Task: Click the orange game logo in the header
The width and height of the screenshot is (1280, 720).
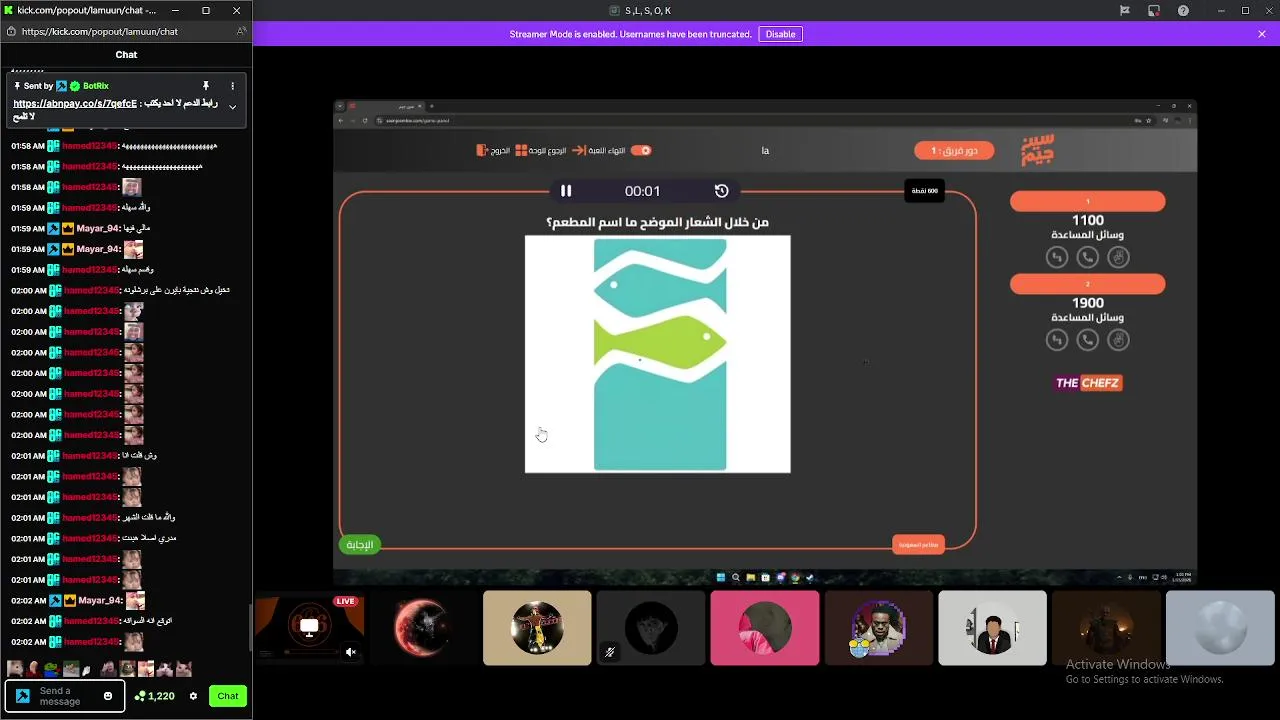Action: [1038, 150]
